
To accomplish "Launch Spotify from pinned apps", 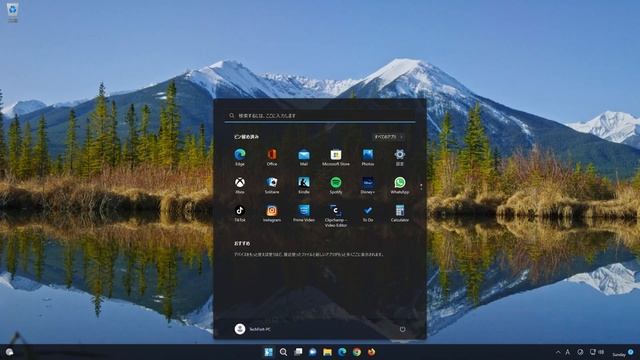I will (x=336, y=185).
